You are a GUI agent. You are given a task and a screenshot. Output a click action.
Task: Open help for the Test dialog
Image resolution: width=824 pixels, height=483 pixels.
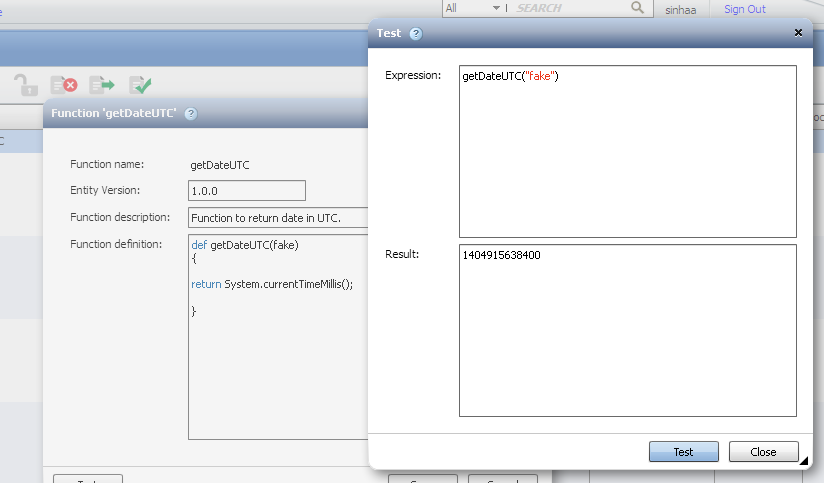(x=416, y=33)
